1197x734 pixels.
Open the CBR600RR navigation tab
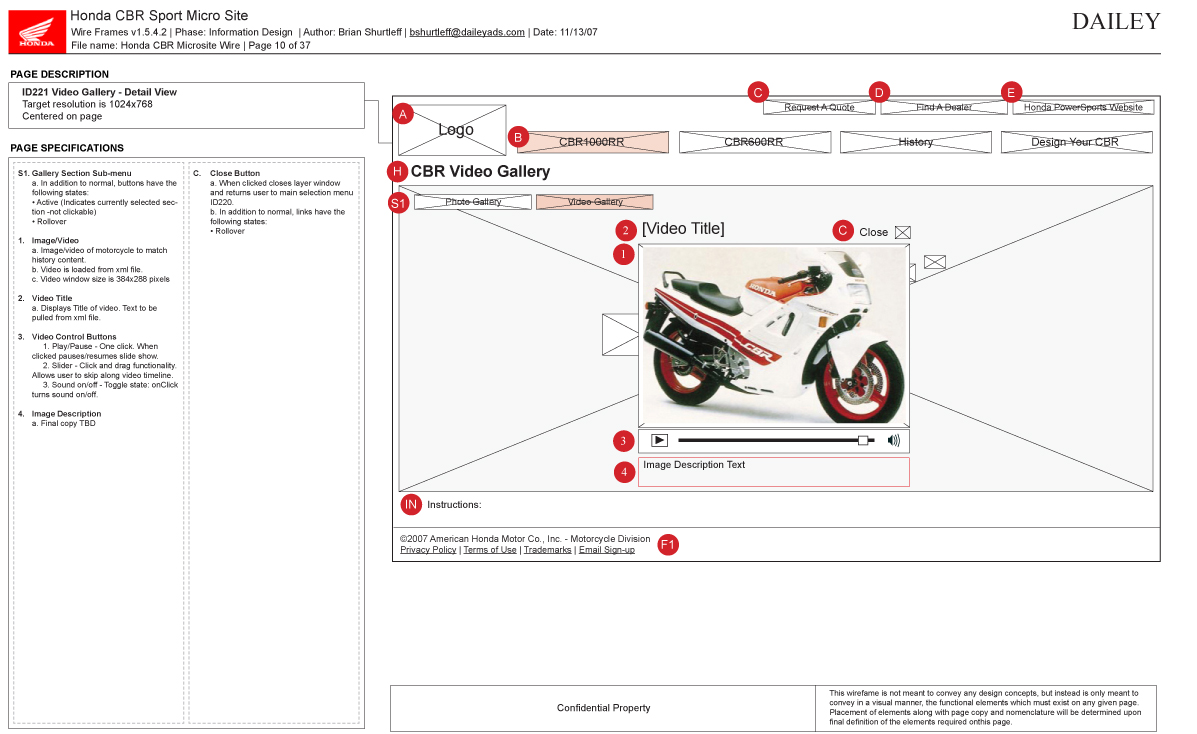pos(754,142)
